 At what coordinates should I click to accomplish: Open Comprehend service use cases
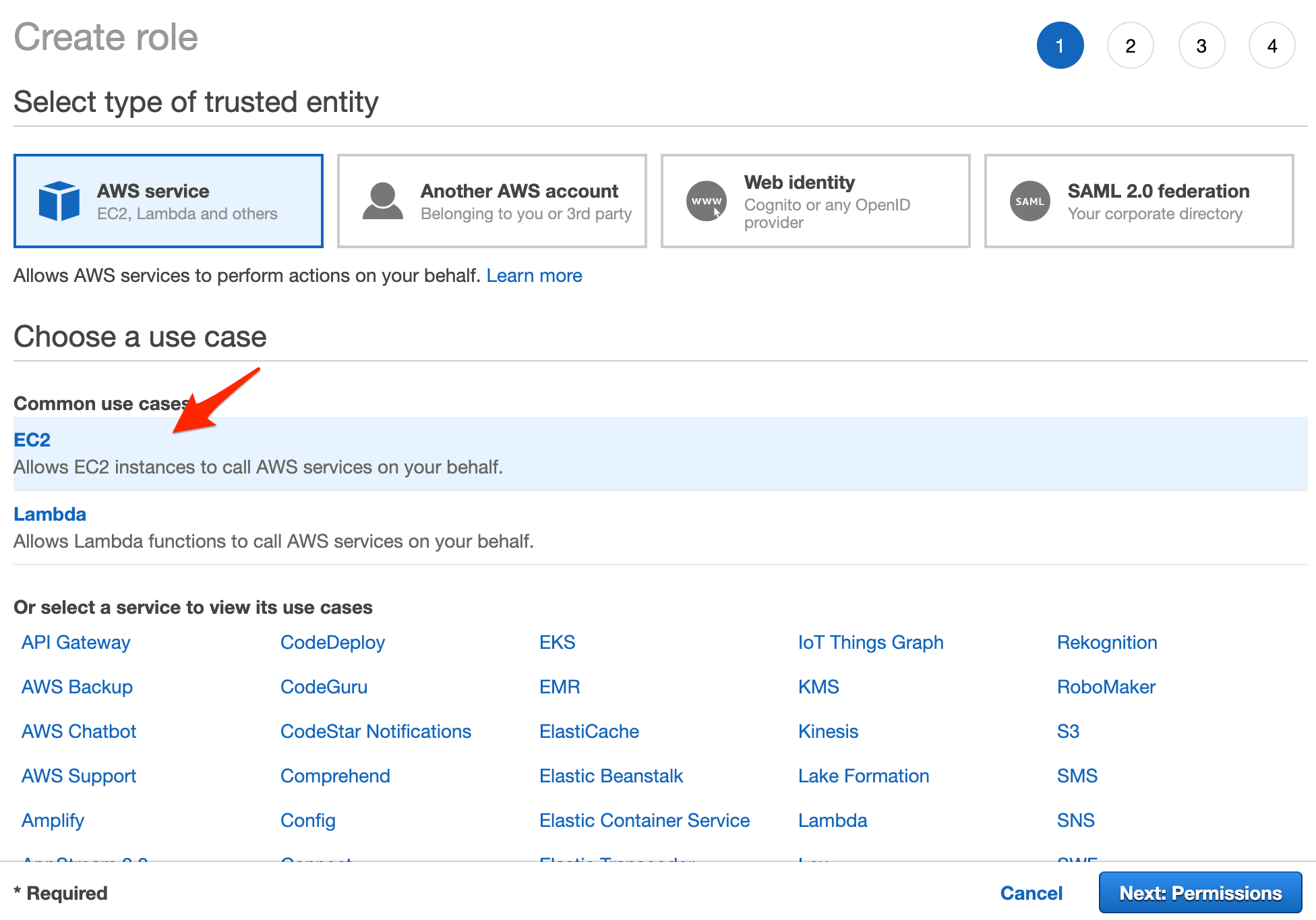pos(336,776)
